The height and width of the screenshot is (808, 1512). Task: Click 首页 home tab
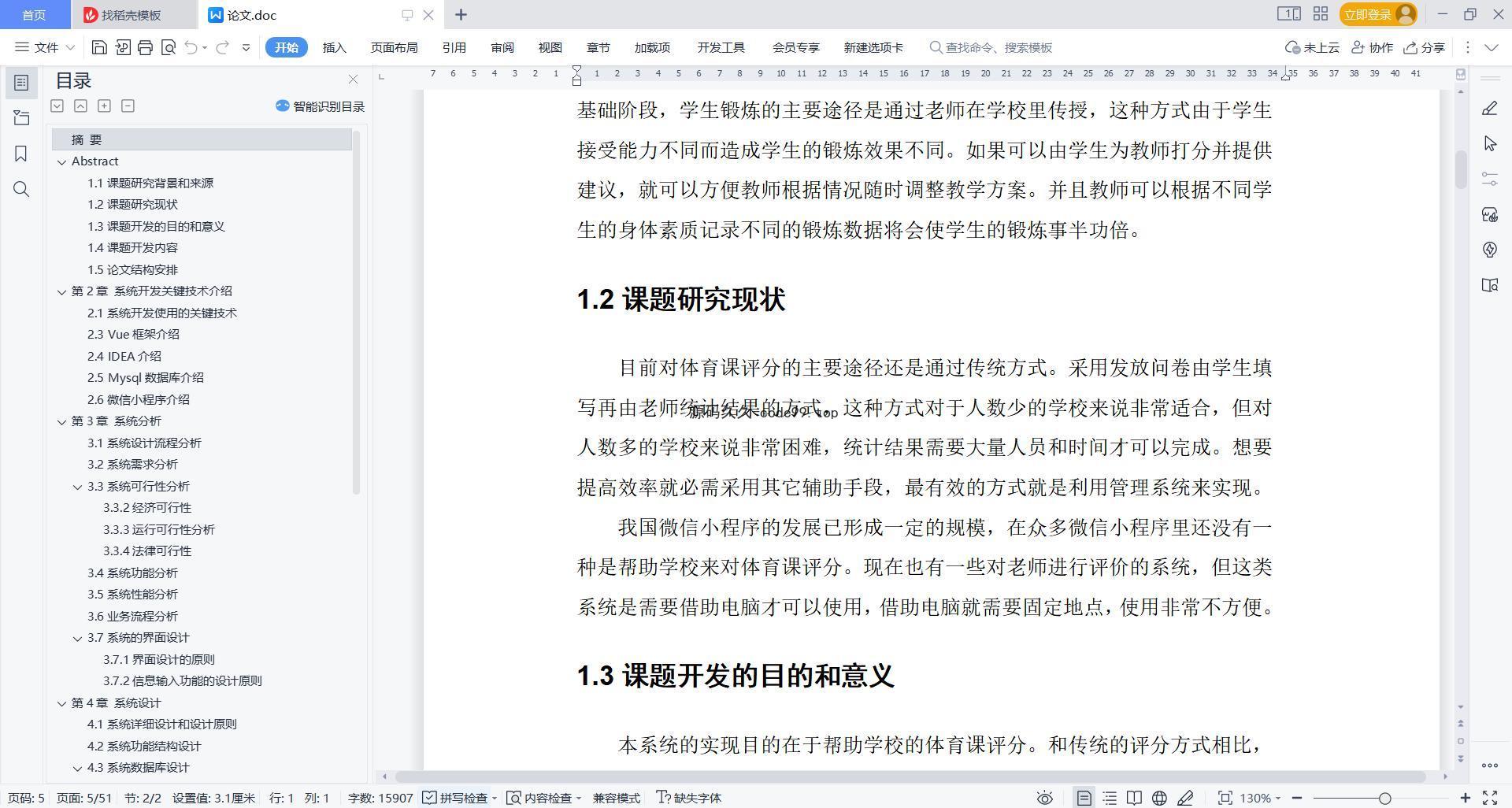click(x=34, y=15)
